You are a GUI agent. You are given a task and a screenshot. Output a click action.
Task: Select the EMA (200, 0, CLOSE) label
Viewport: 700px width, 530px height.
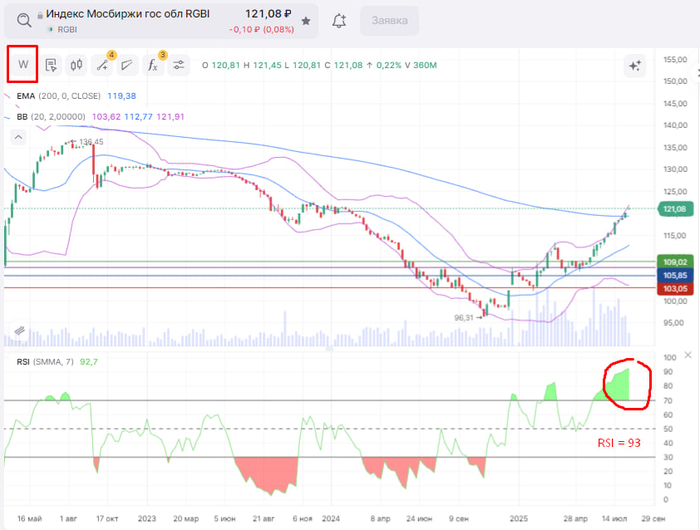[x=60, y=97]
